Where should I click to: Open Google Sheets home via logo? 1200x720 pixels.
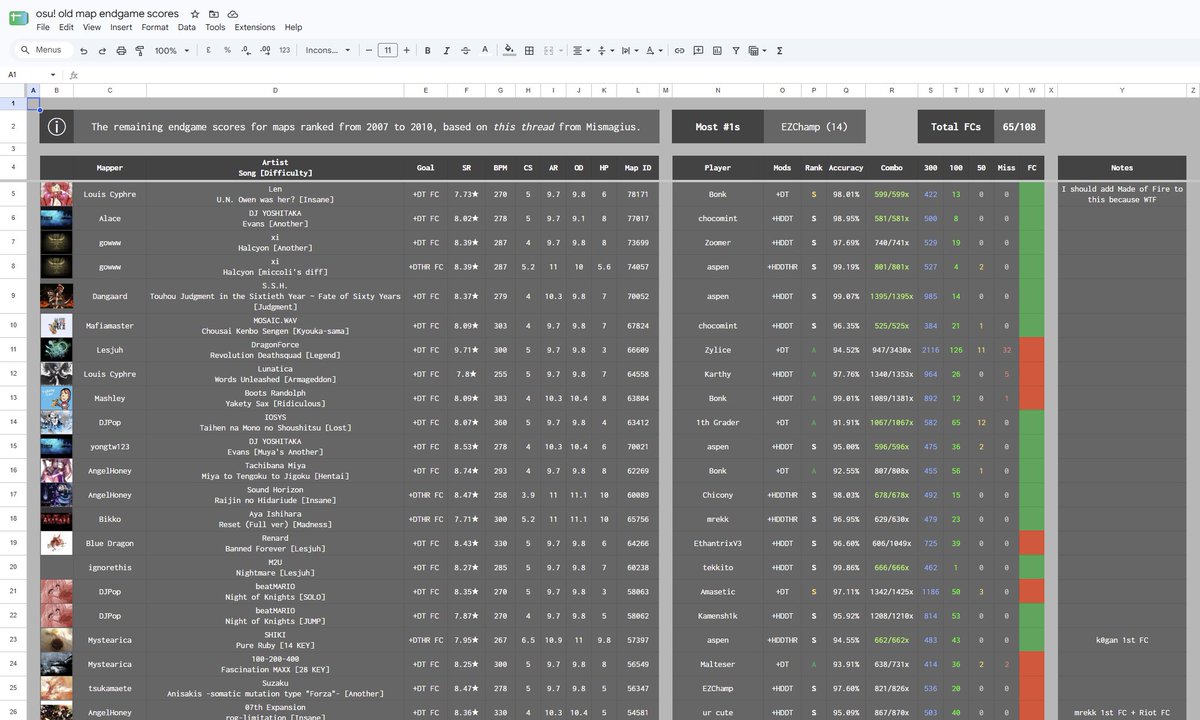pyautogui.click(x=18, y=20)
